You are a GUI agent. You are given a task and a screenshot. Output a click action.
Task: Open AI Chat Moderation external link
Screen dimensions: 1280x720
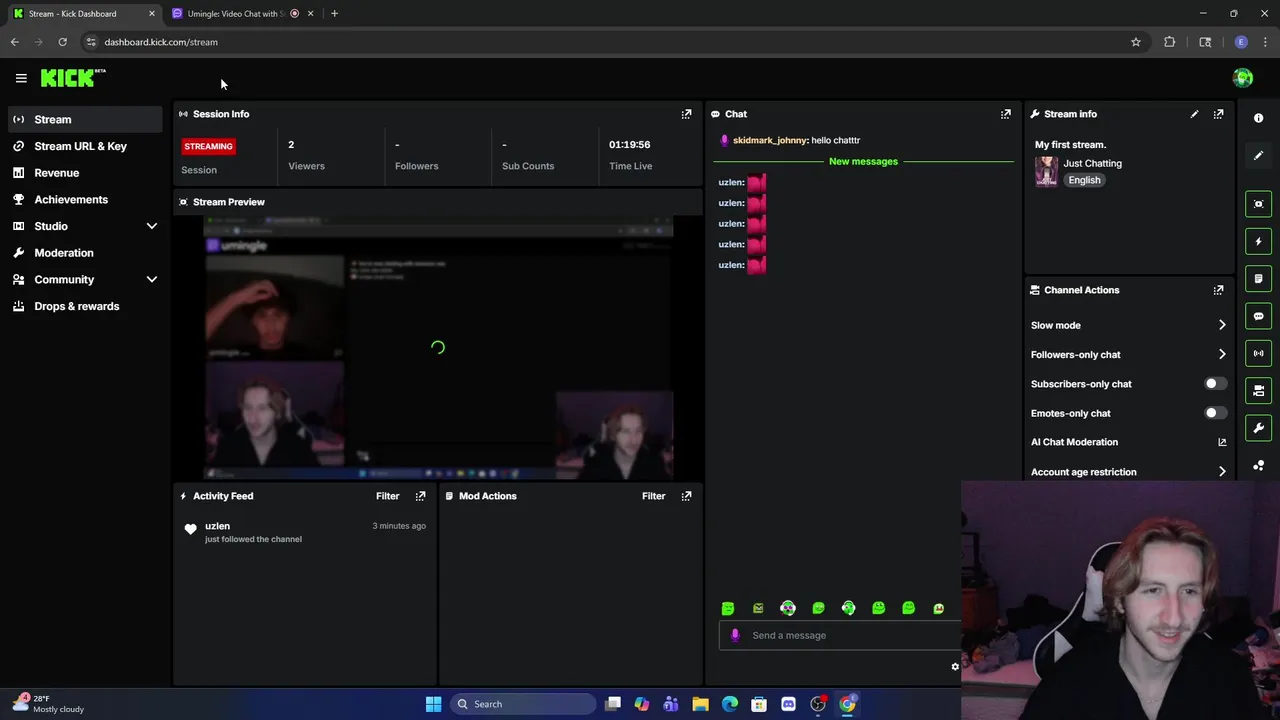pyautogui.click(x=1222, y=442)
